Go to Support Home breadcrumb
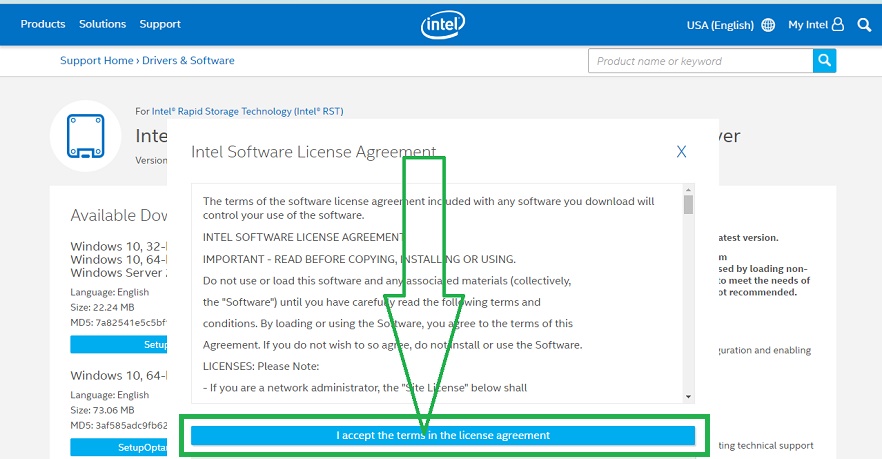882x459 pixels. pyautogui.click(x=97, y=60)
